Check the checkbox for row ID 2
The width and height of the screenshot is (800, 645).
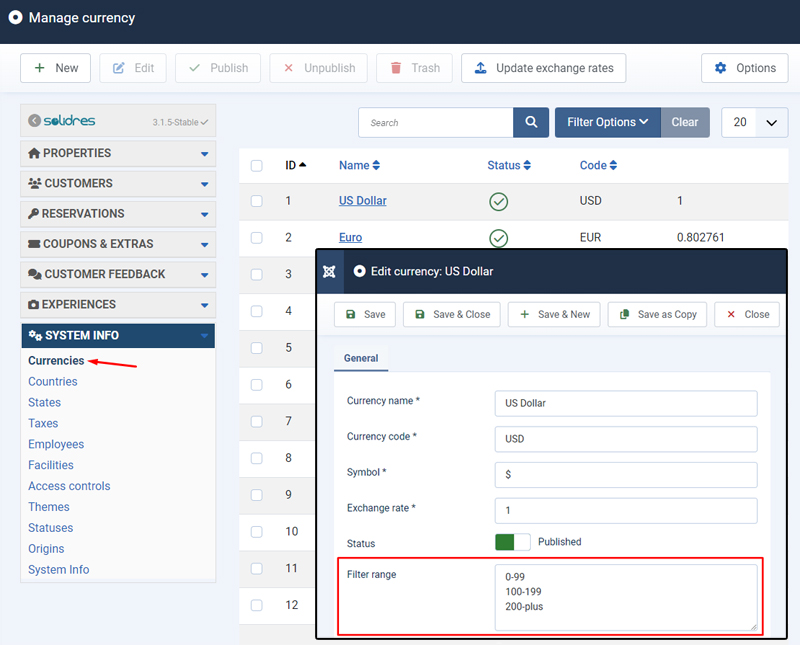[x=256, y=238]
